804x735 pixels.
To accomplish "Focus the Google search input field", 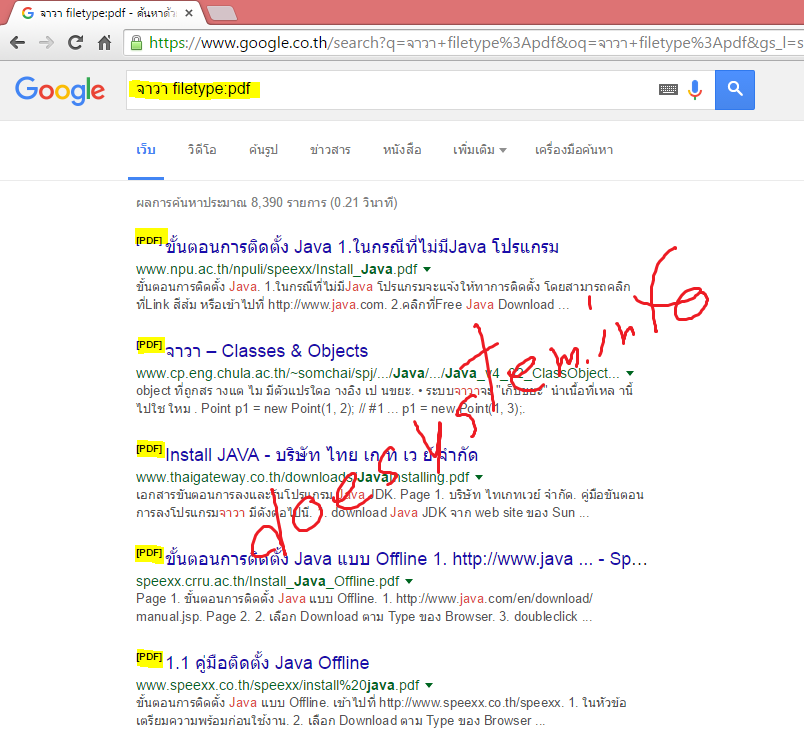I will click(x=390, y=90).
